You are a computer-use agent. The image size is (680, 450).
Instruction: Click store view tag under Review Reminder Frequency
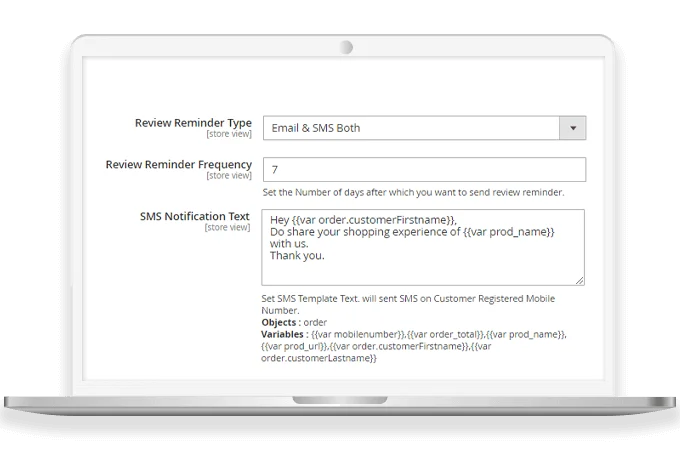click(x=229, y=176)
